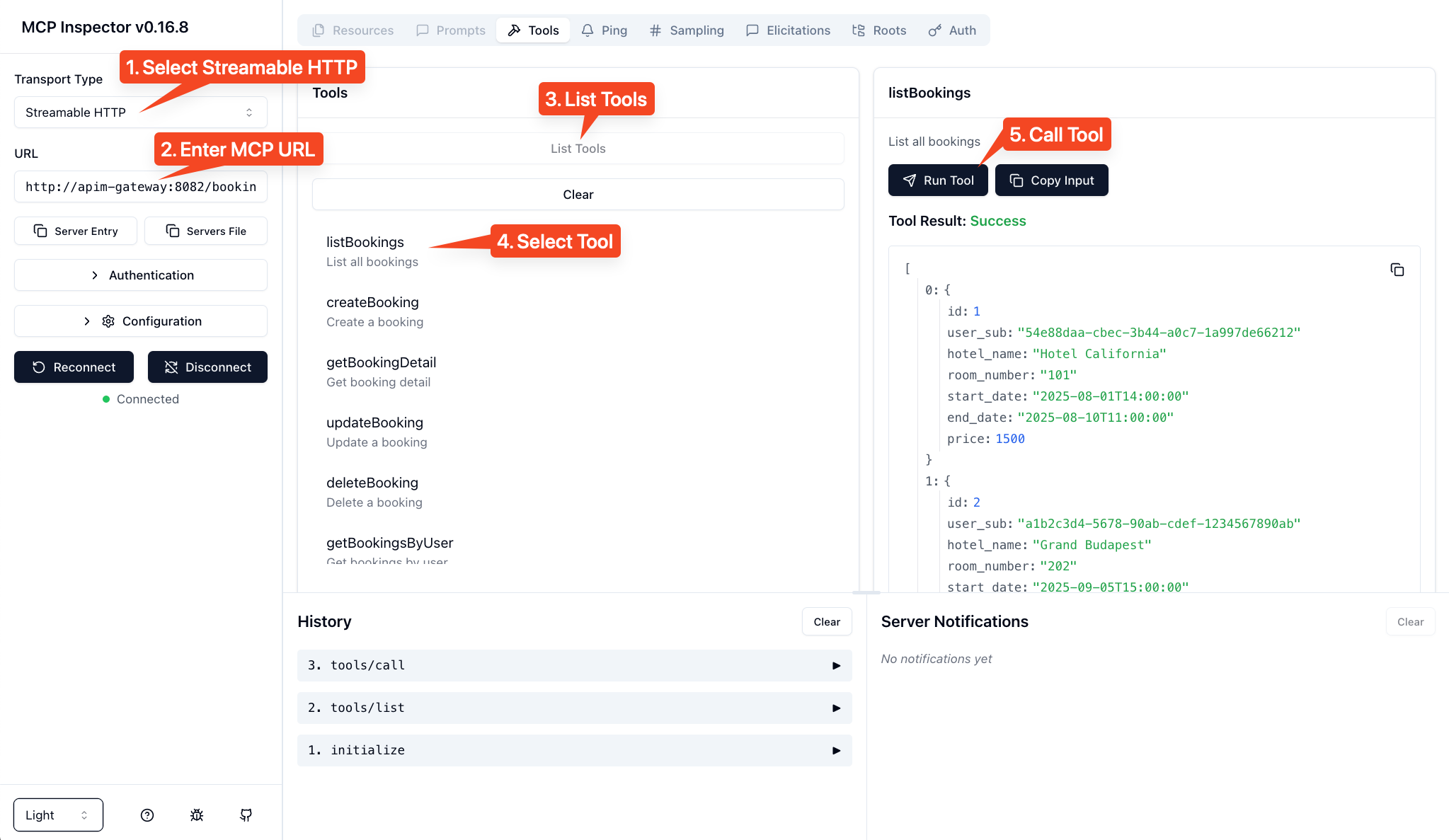Expand the Authentication section
1449x840 pixels.
click(140, 275)
